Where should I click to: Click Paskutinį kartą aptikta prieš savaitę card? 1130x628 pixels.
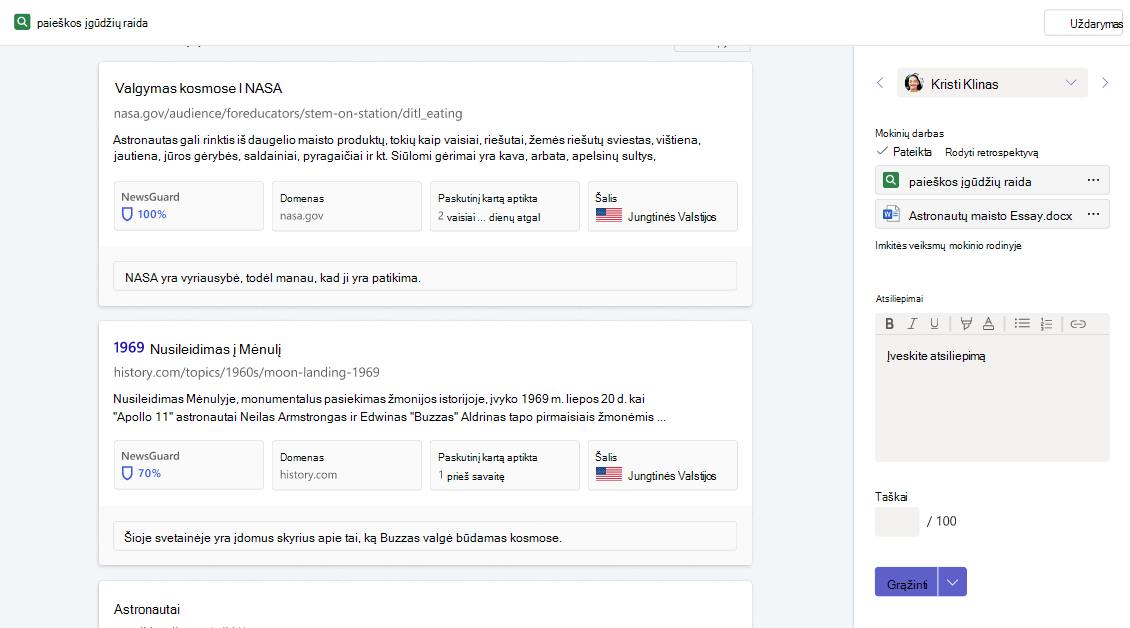tap(504, 465)
